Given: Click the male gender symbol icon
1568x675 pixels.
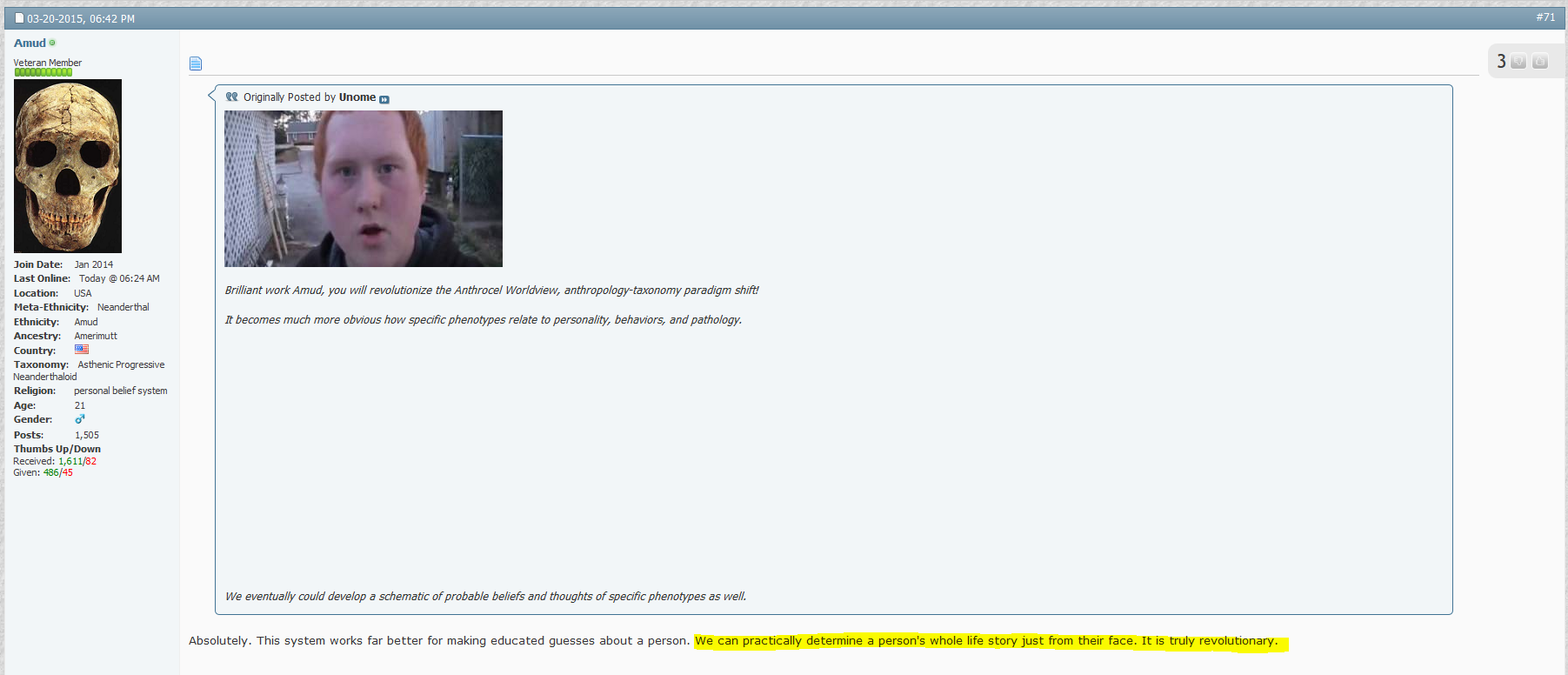Looking at the screenshot, I should pyautogui.click(x=80, y=419).
